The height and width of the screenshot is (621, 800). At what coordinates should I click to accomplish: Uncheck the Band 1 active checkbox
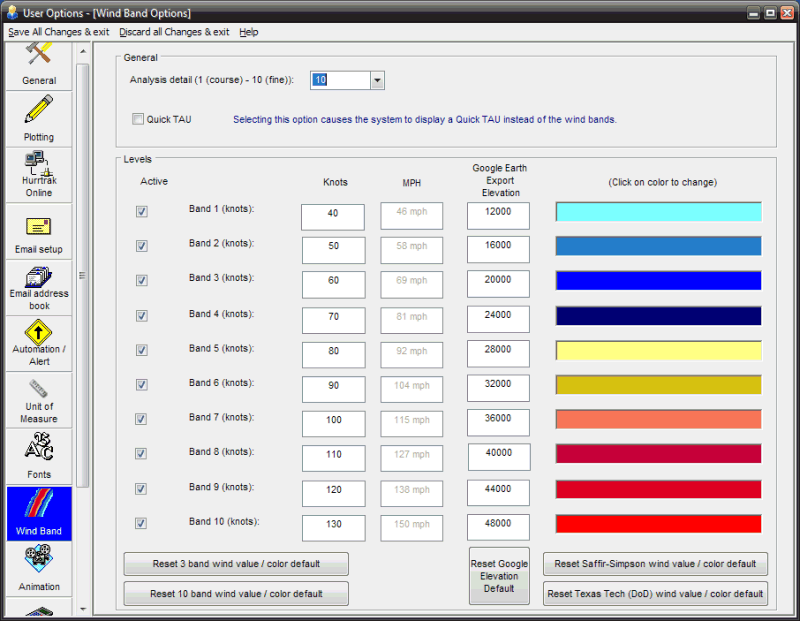tap(142, 212)
